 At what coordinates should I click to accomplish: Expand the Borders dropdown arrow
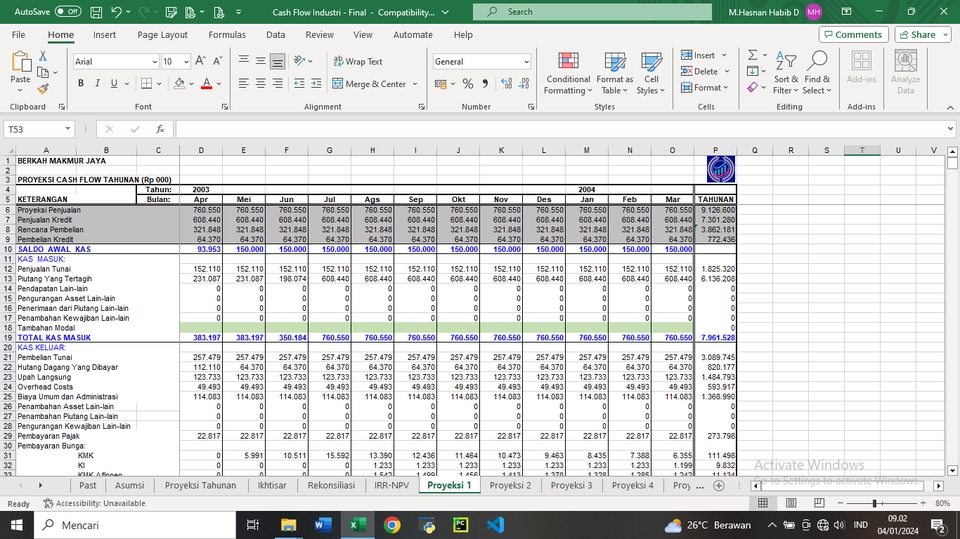(x=159, y=84)
